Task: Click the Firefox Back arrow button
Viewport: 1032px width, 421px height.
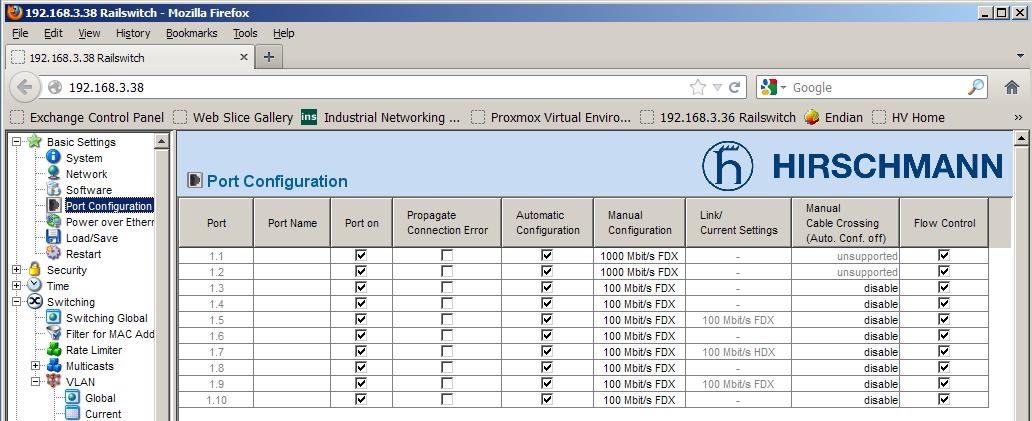Action: point(24,87)
